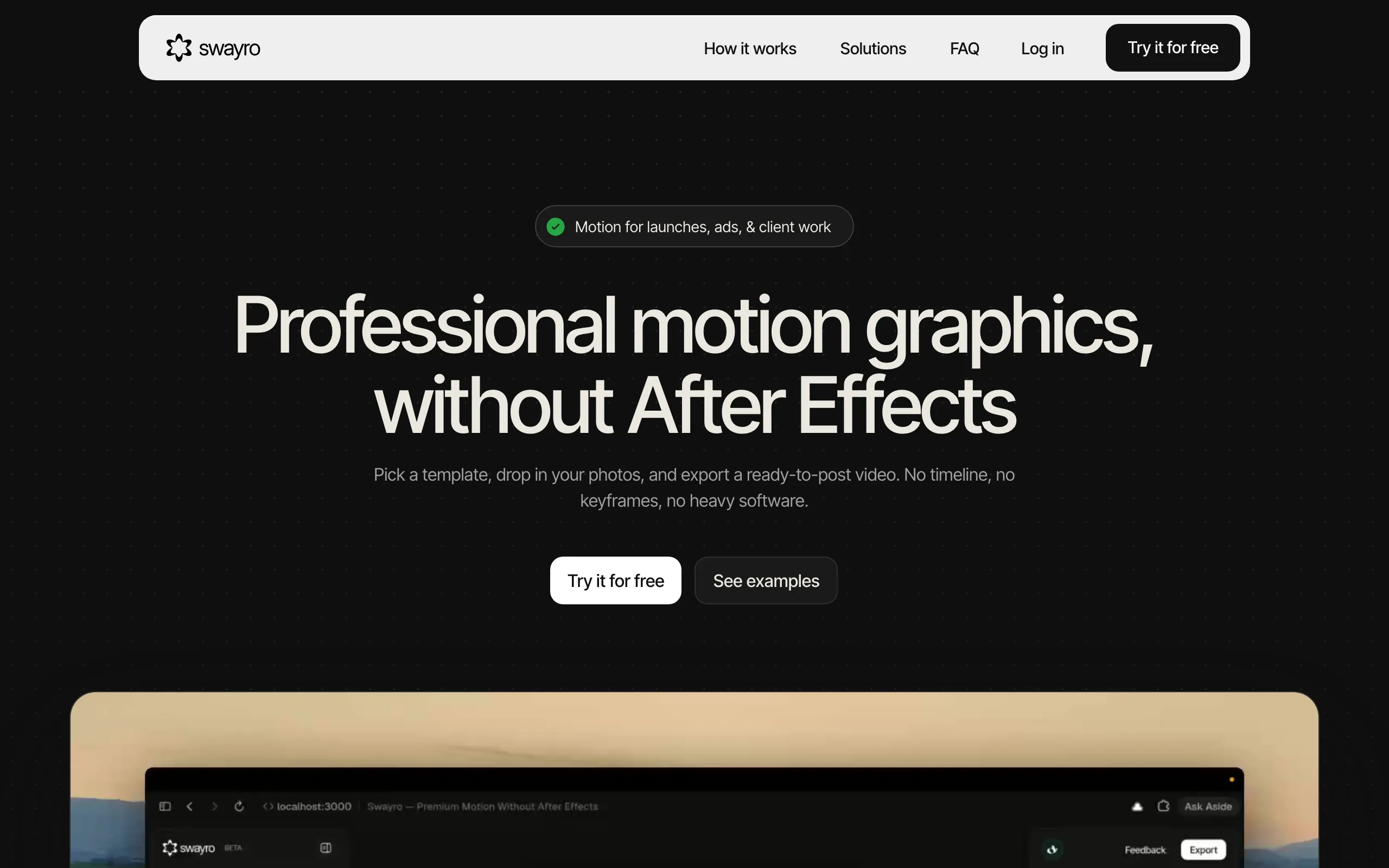Click the code brackets icon before localhost
Screen dimensions: 1389x868
[268, 807]
